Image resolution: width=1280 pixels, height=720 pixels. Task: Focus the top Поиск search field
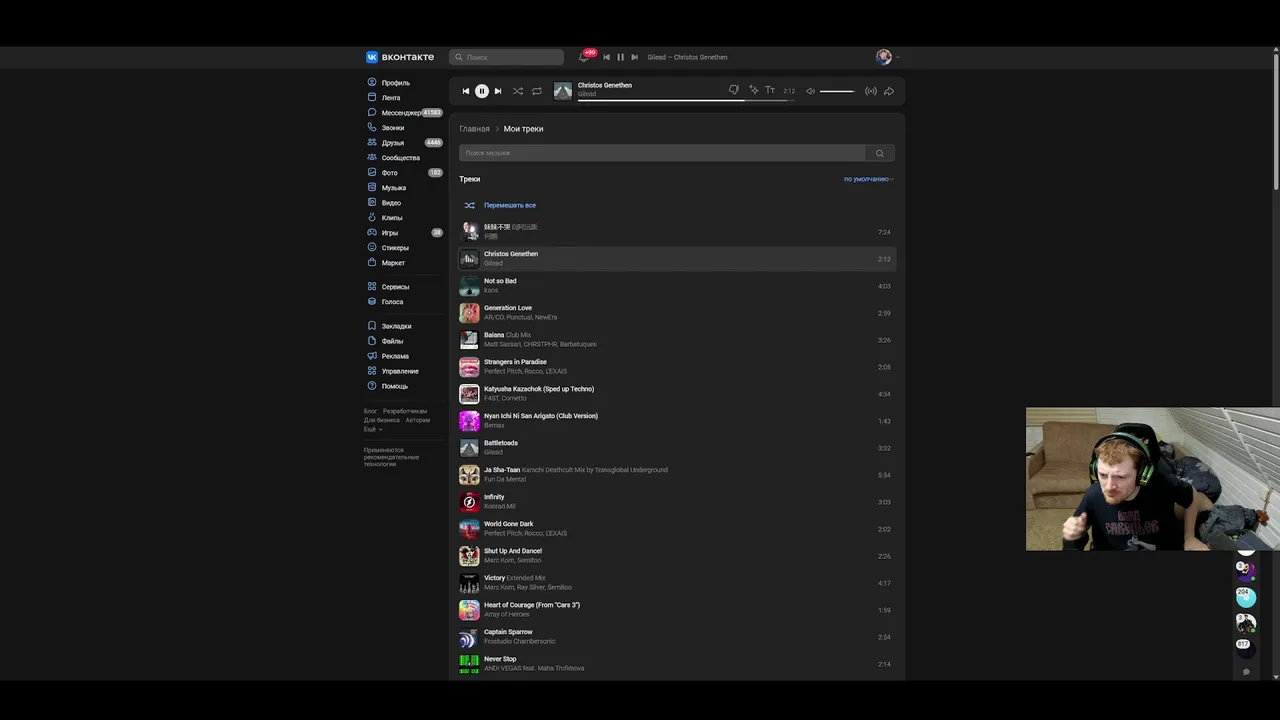click(x=507, y=57)
